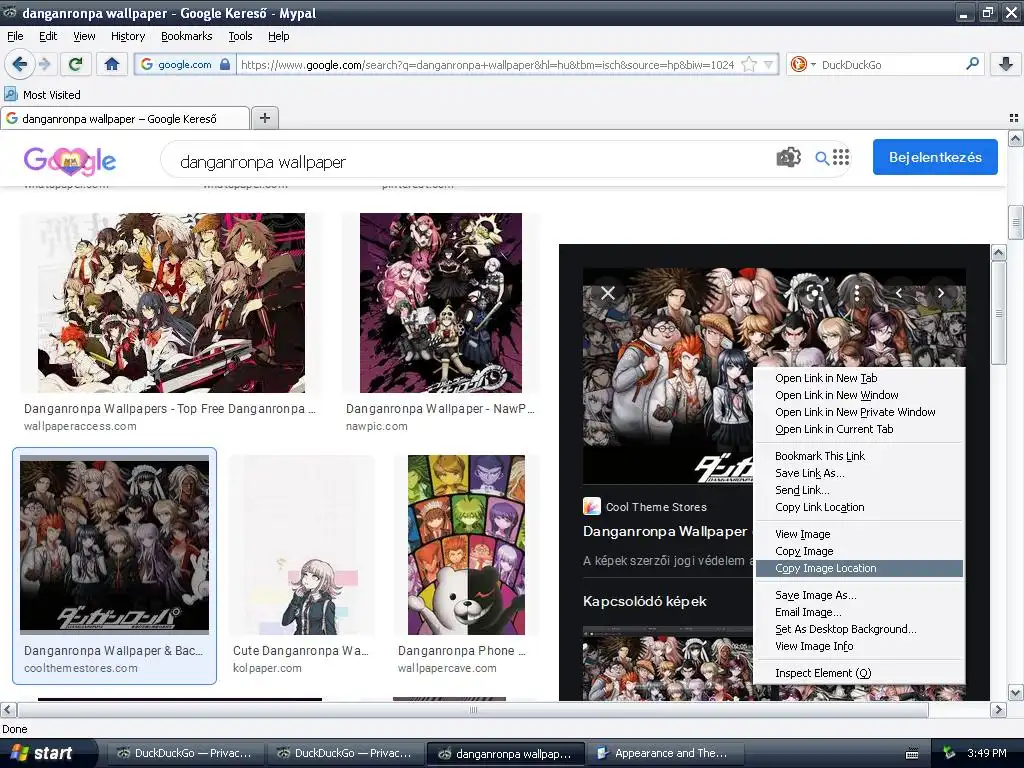Choose Set As Desktop Background
Image resolution: width=1024 pixels, height=768 pixels.
coord(859,629)
